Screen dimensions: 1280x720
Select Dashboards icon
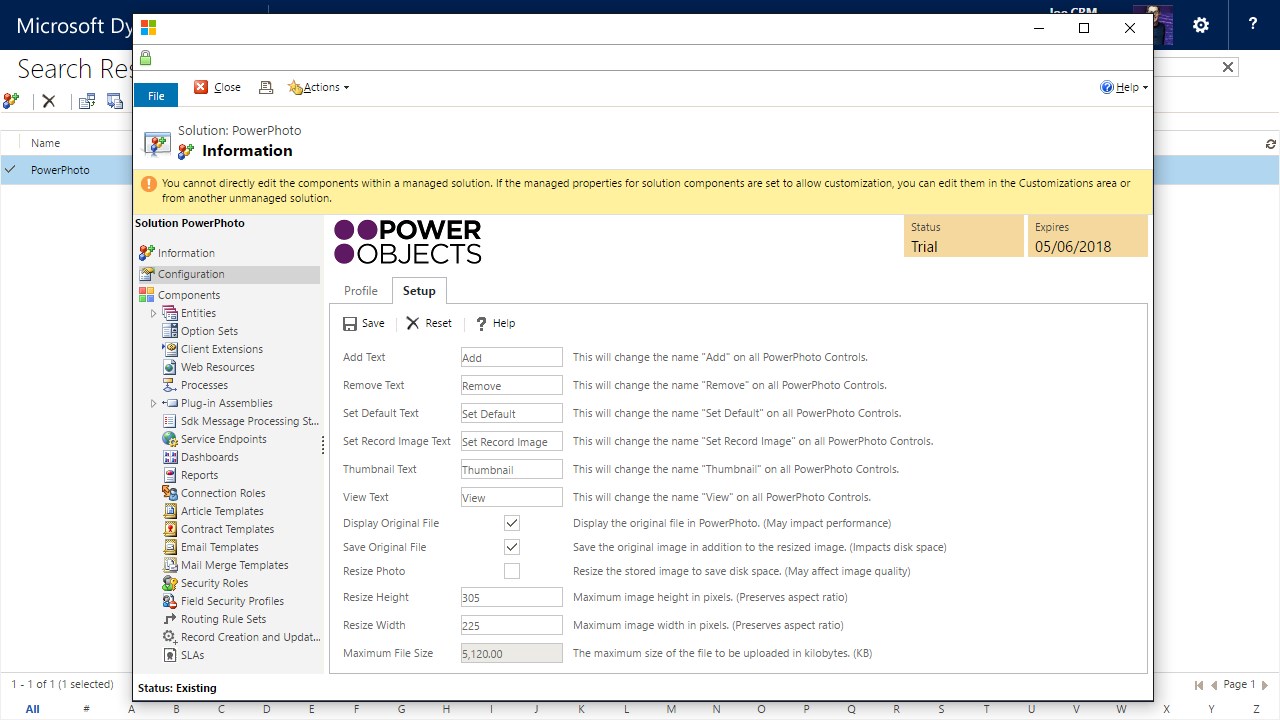click(x=170, y=457)
